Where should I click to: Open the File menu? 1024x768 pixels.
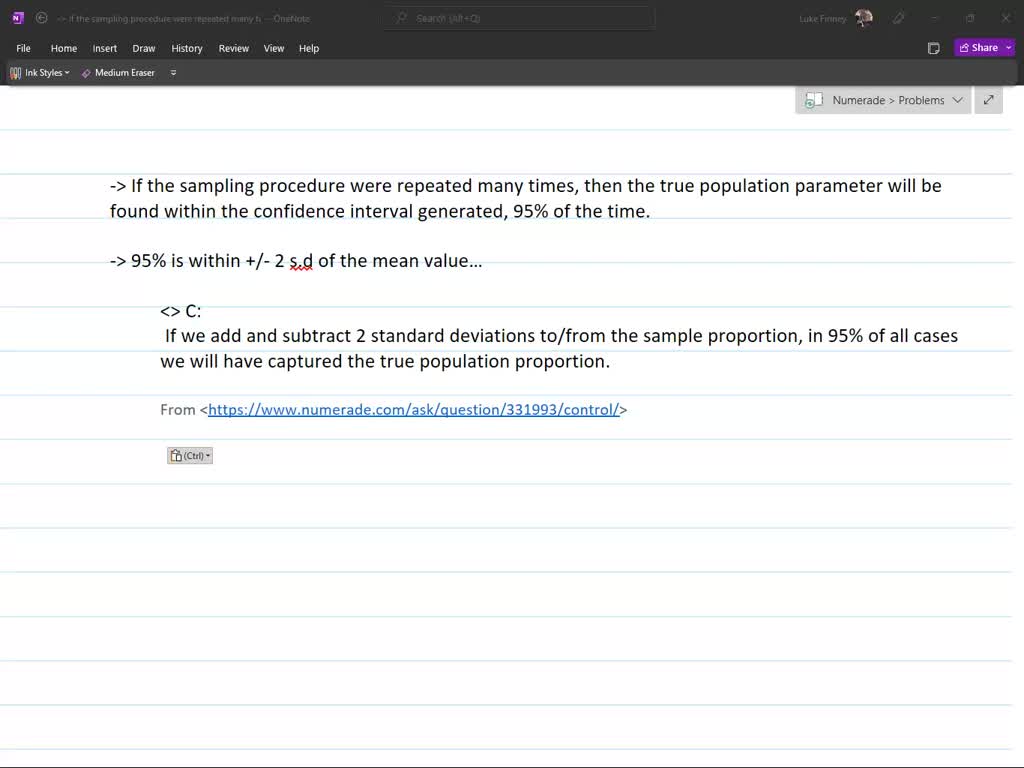tap(23, 48)
